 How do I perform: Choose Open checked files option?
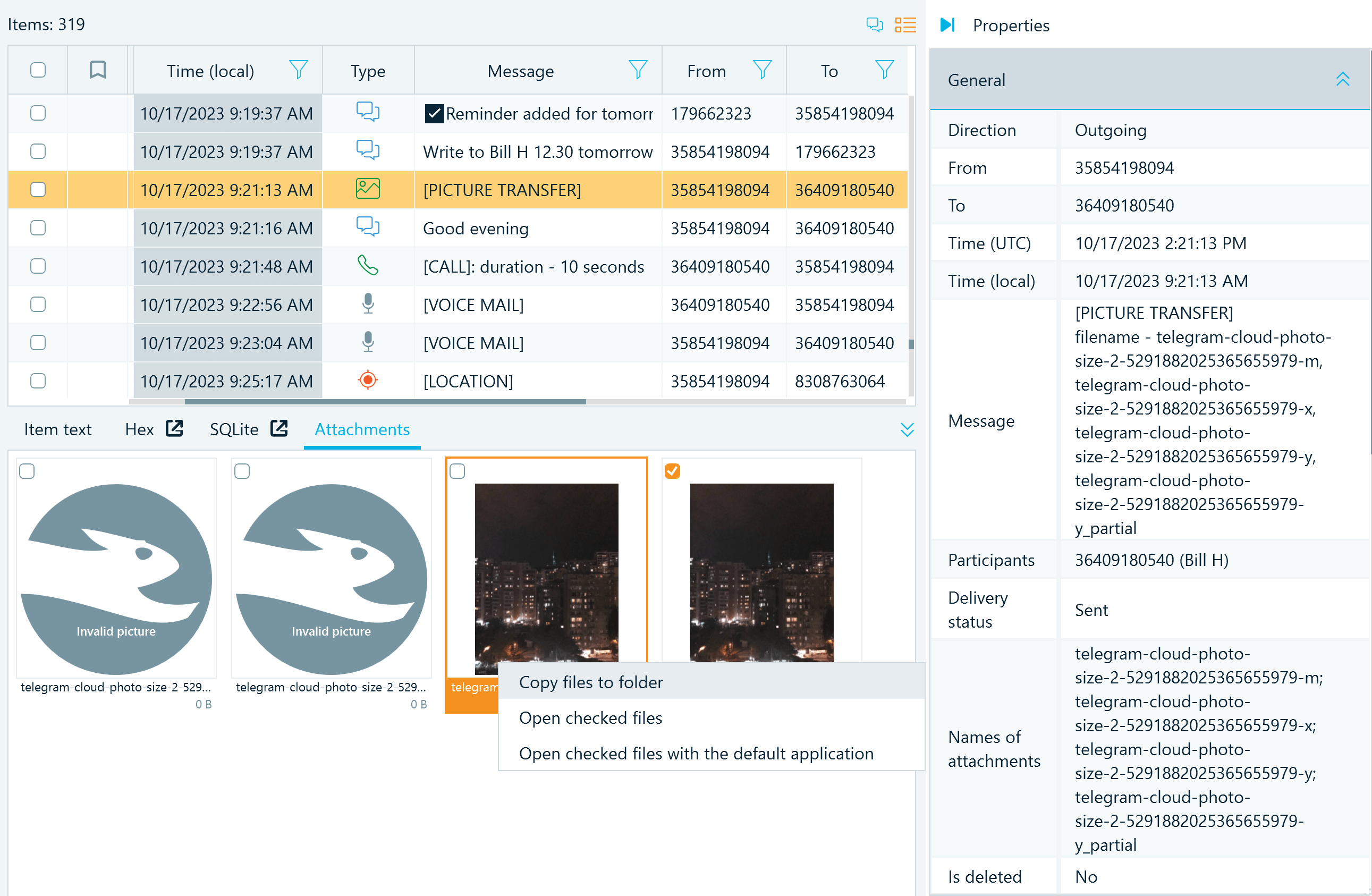[590, 718]
